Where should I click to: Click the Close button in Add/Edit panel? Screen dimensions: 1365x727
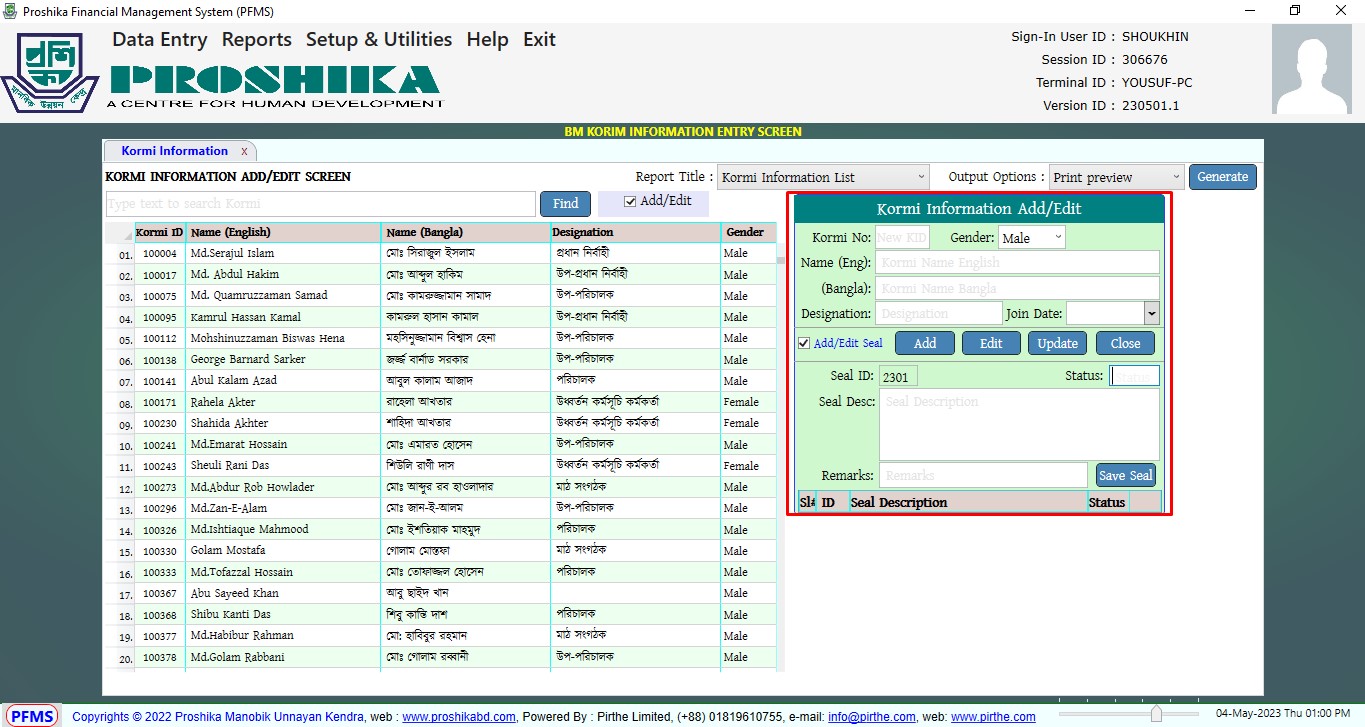pos(1125,343)
